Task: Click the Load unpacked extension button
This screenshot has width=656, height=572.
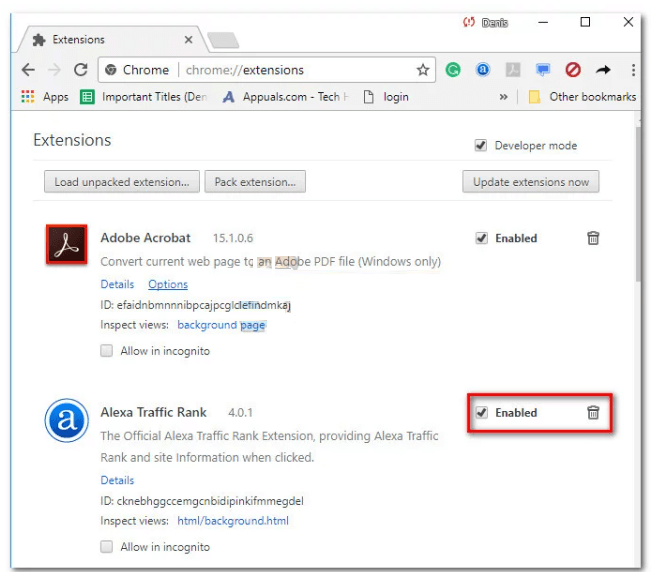Action: (x=121, y=182)
